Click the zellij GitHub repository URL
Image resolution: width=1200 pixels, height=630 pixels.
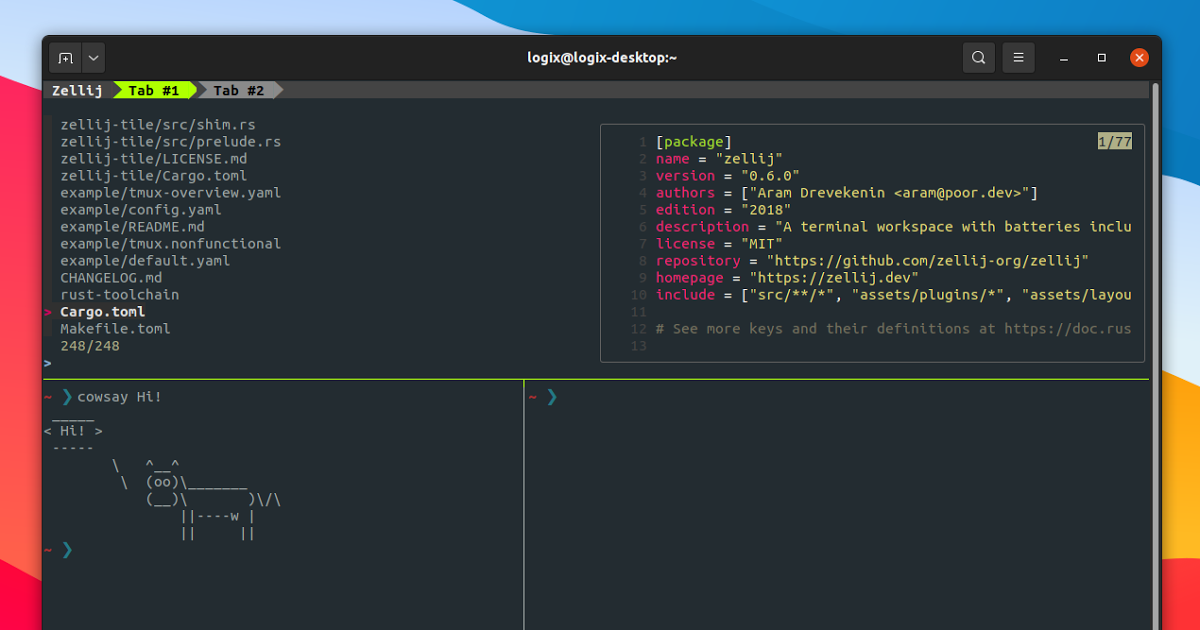(927, 261)
